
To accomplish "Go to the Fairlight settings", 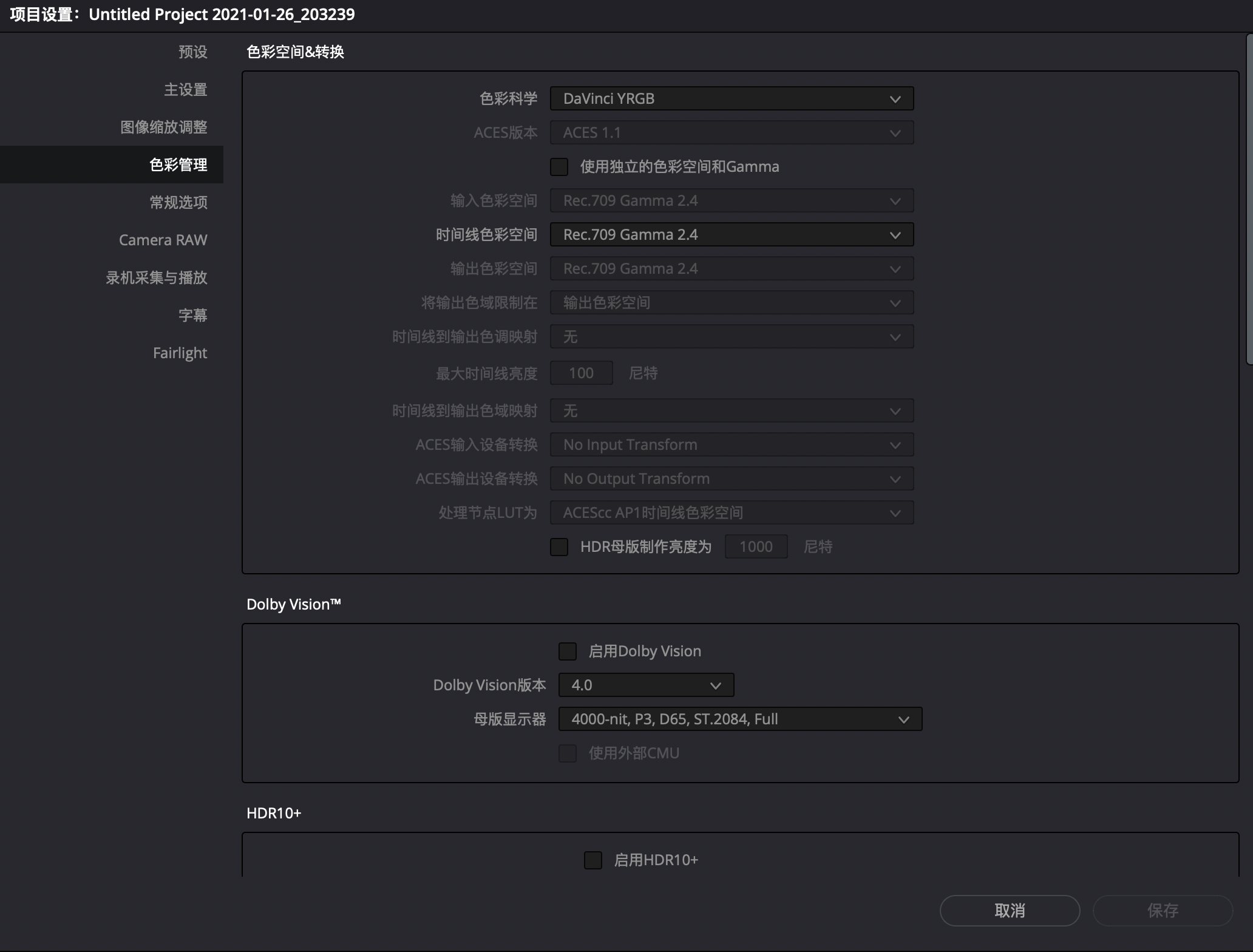I will pos(180,353).
